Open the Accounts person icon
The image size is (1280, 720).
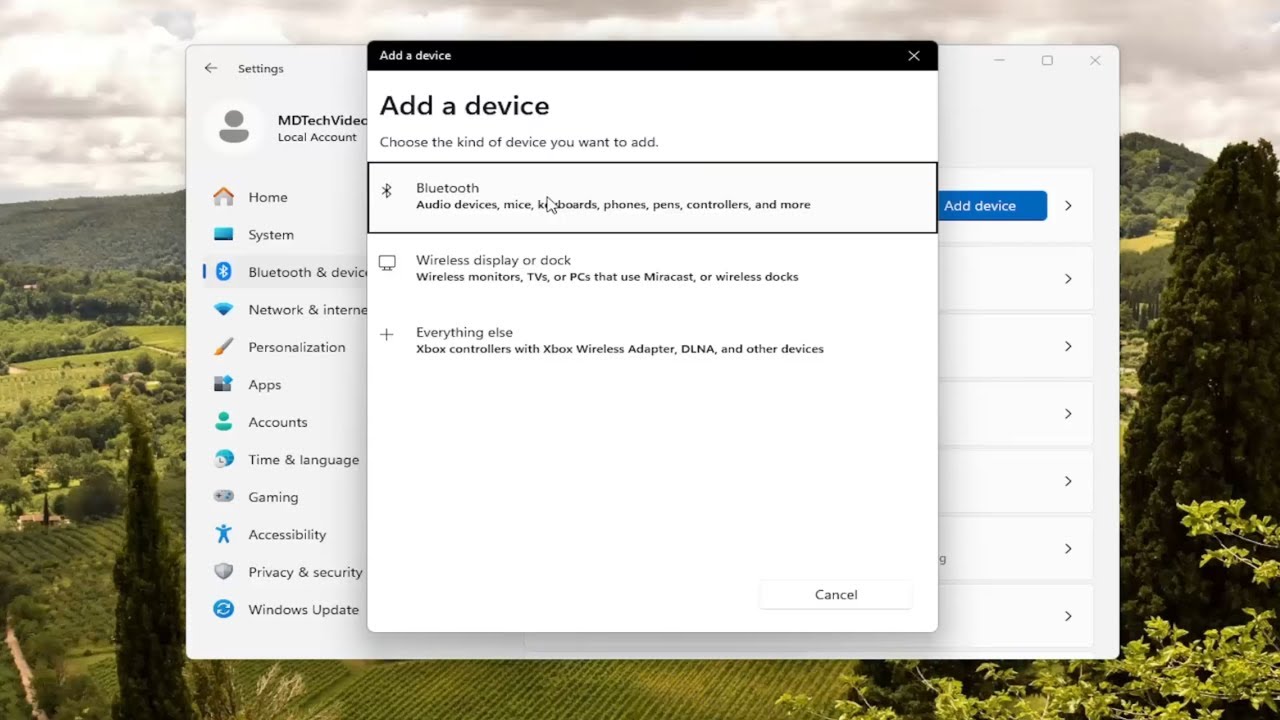[x=223, y=422]
